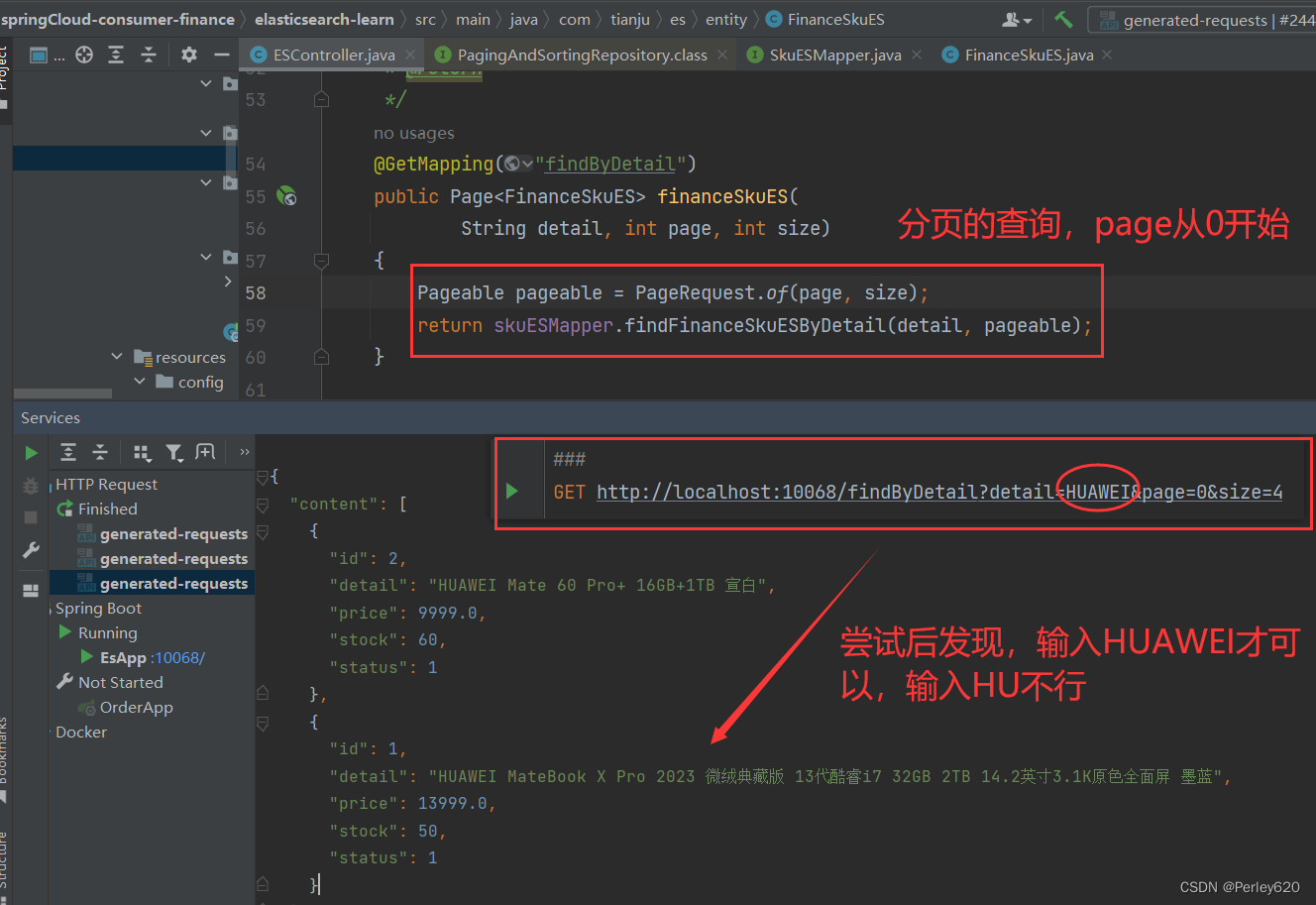Viewport: 1316px width, 905px height.
Task: Click Open in New Tab services icon
Action: point(205,452)
